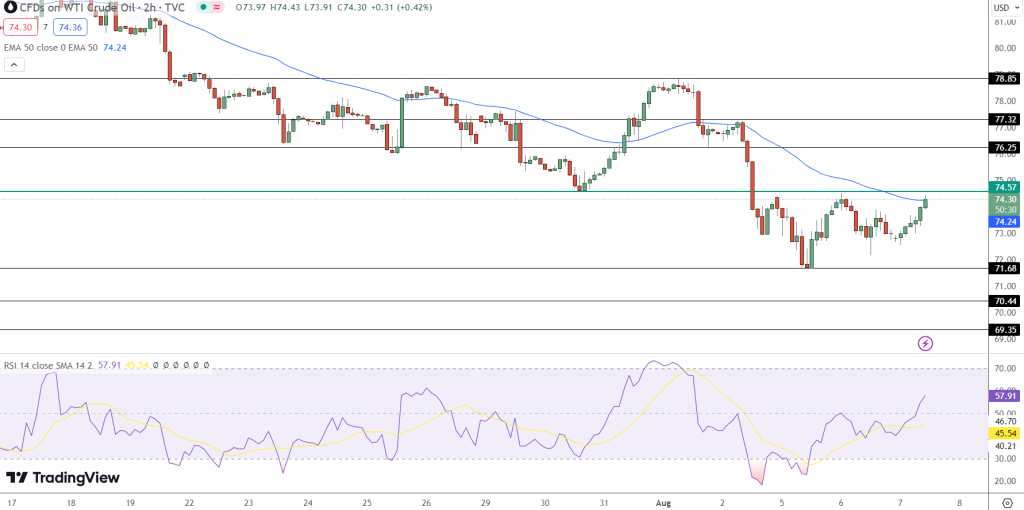Image resolution: width=1024 pixels, height=510 pixels.
Task: Click the red sell price 74.30 button
Action: coord(19,28)
